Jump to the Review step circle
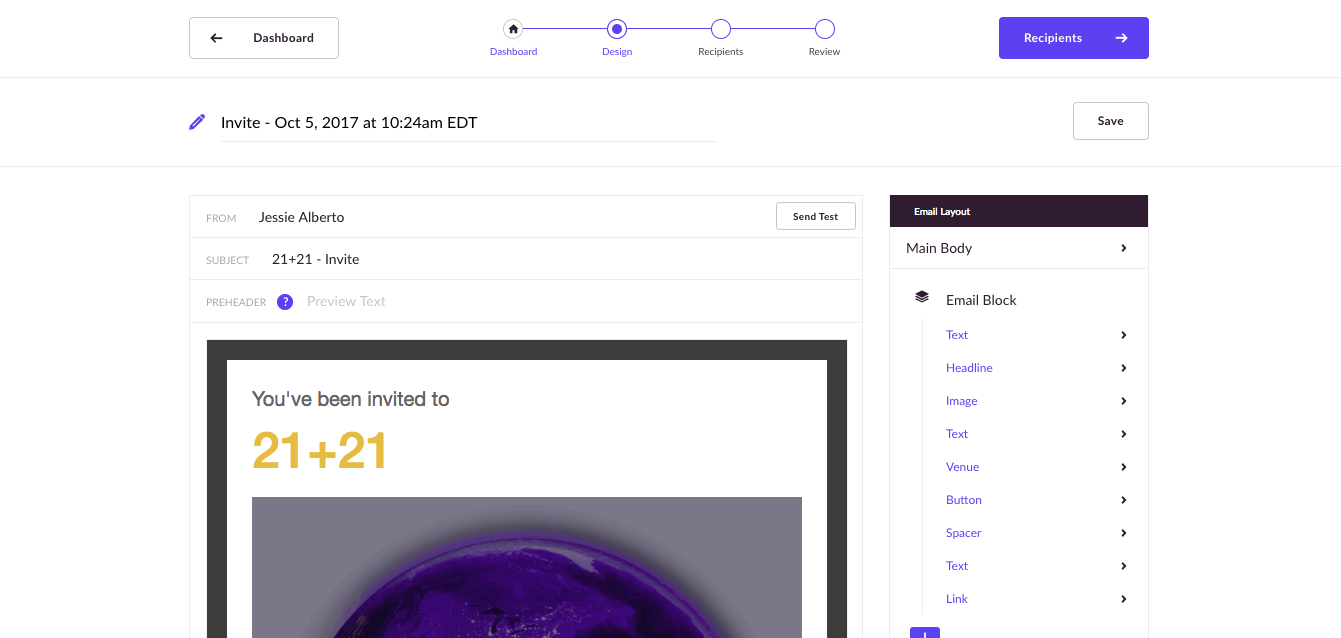Viewport: 1341px width, 638px height. pyautogui.click(x=825, y=29)
